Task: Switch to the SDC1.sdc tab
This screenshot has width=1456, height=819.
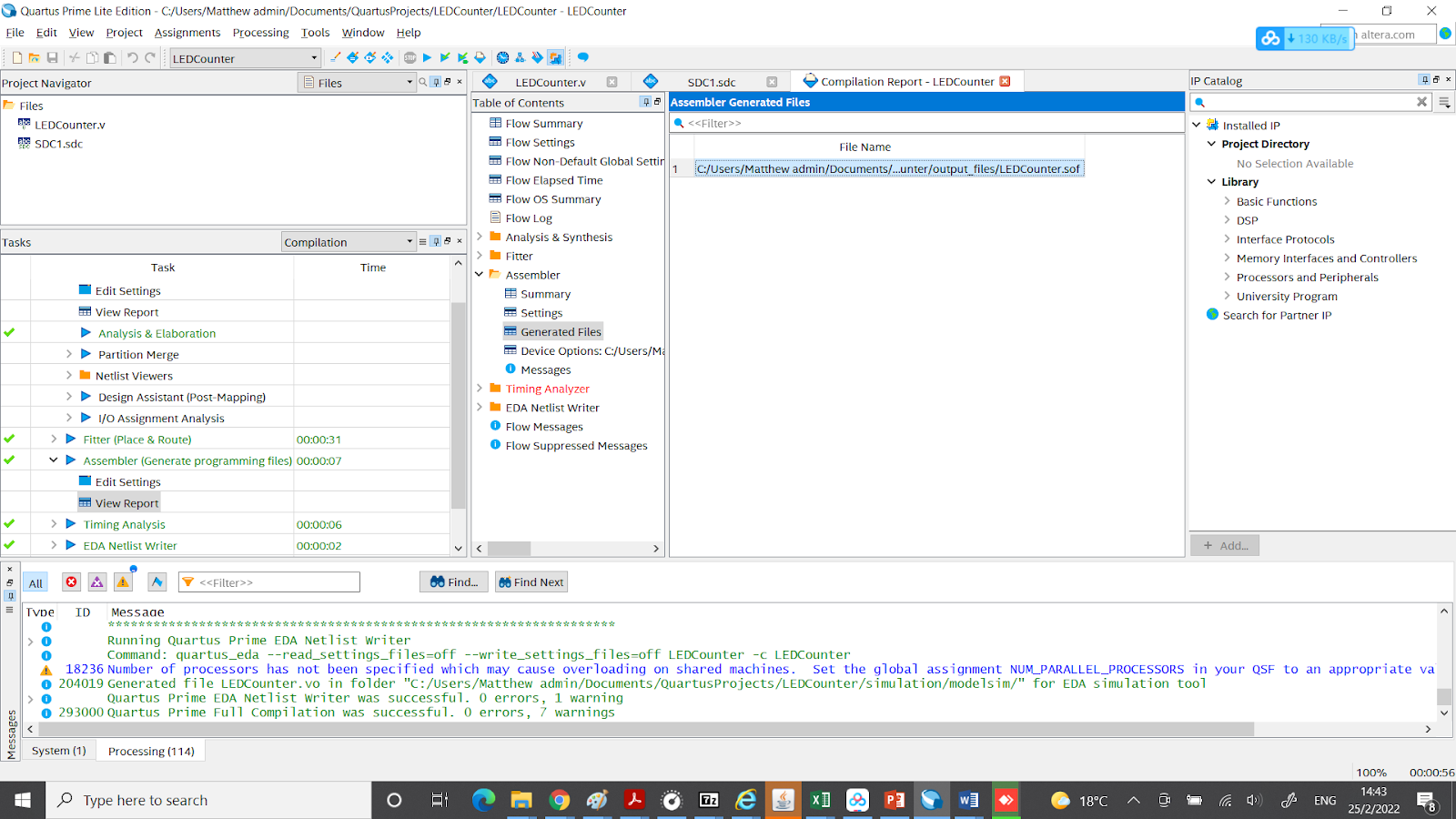Action: tap(712, 82)
